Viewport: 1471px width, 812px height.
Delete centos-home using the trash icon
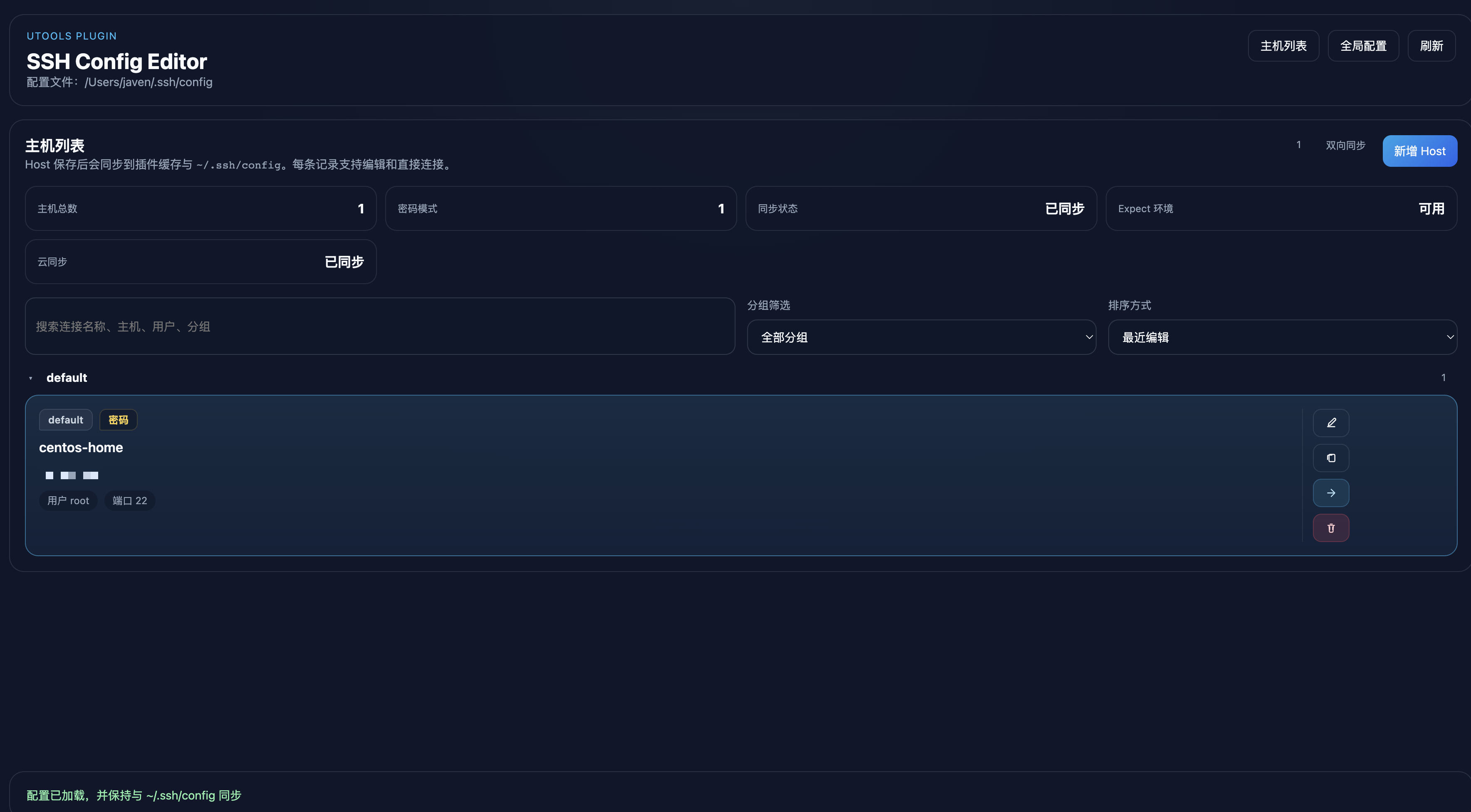pos(1330,528)
